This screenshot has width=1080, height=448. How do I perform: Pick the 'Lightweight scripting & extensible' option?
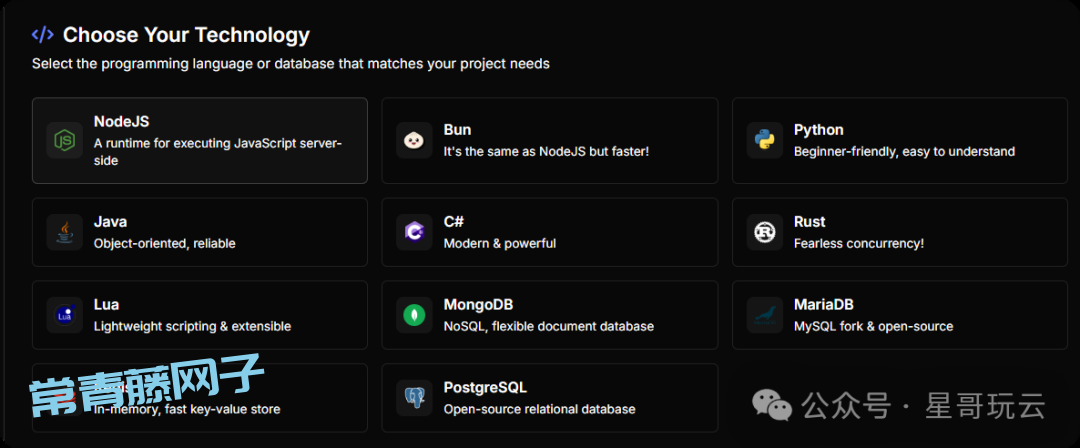click(192, 326)
